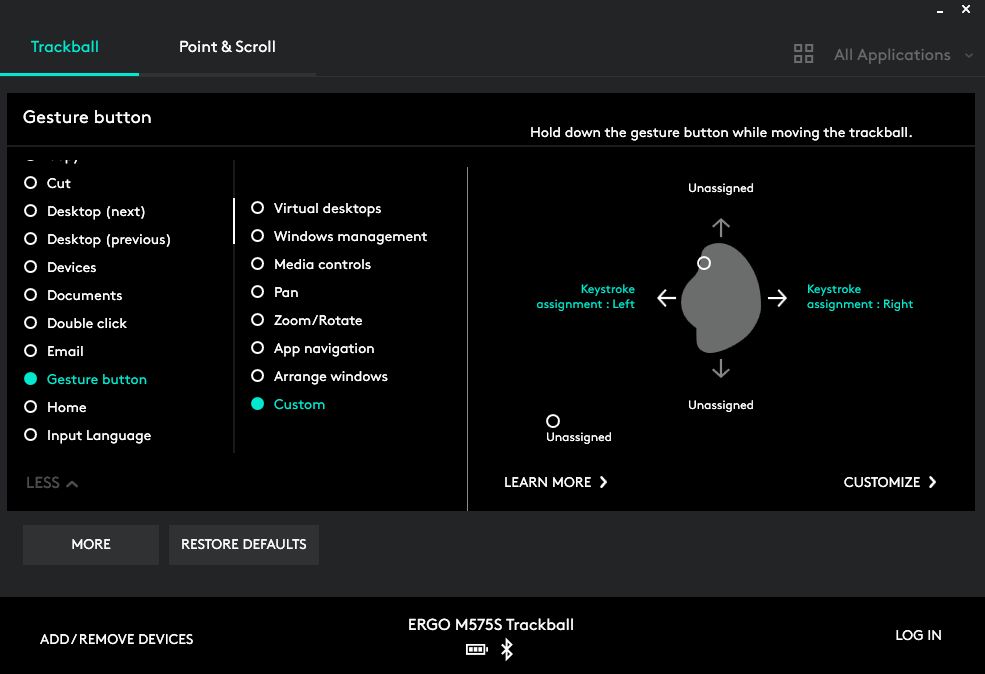Click the Unassigned center click circle
Viewport: 985px width, 674px height.
click(x=553, y=421)
